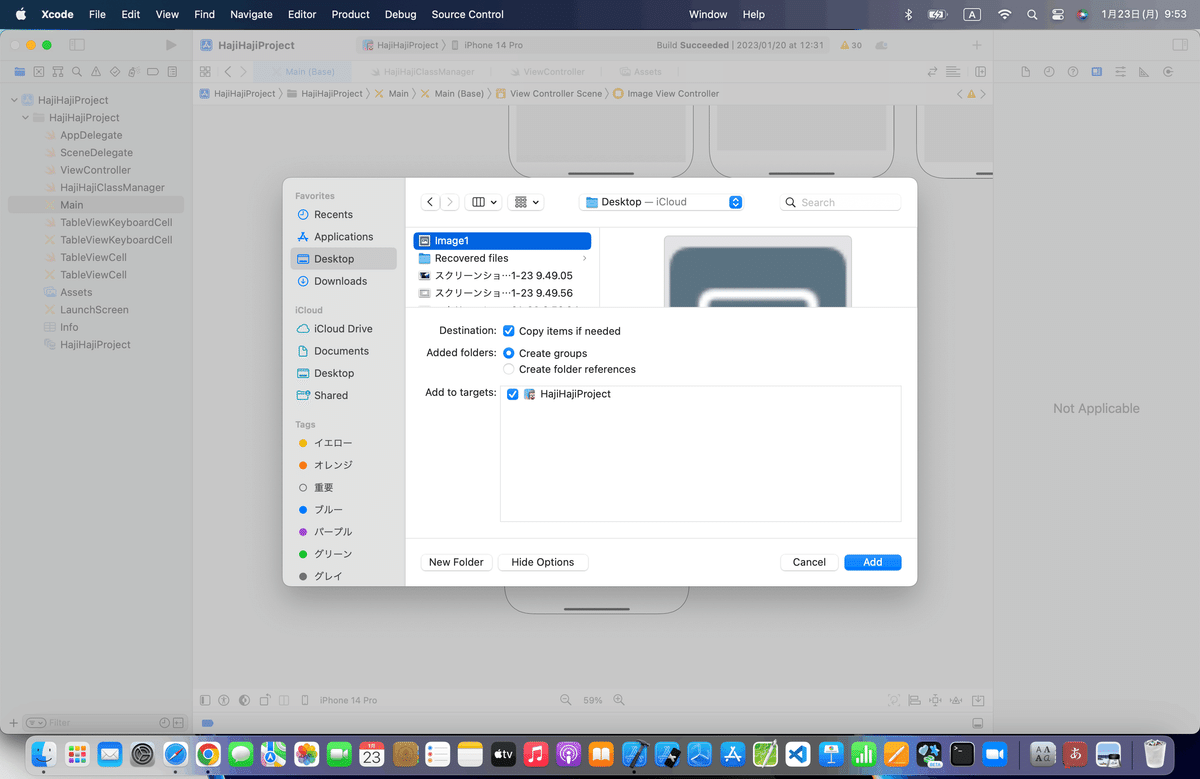The image size is (1200, 779).
Task: Click the library plus button in toolbar
Action: [x=977, y=45]
